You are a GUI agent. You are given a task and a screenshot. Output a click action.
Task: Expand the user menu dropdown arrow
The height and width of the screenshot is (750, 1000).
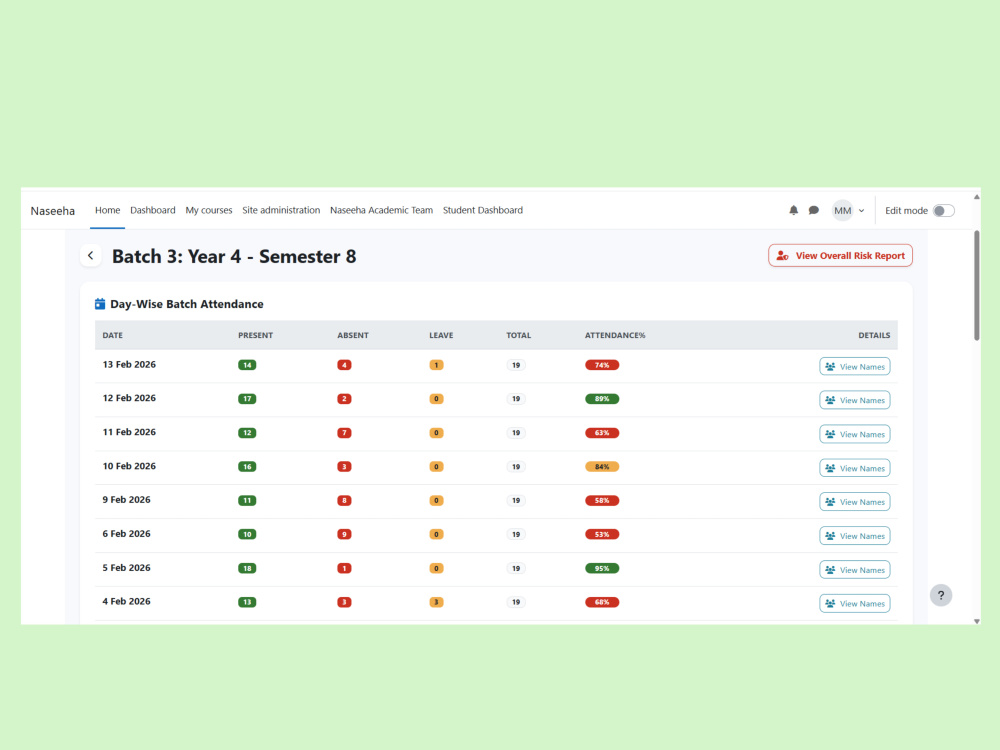coord(862,210)
